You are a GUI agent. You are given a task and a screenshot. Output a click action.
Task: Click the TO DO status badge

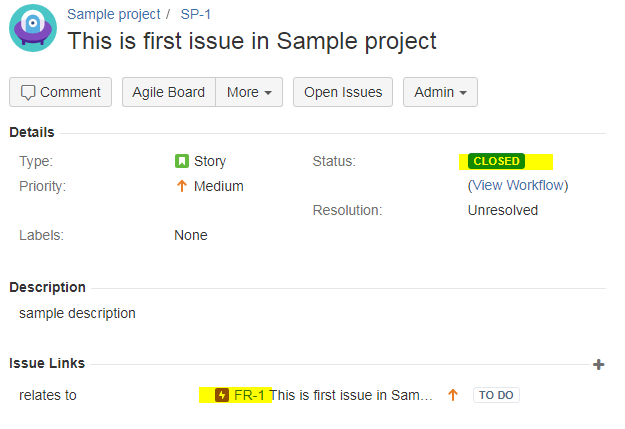(496, 395)
